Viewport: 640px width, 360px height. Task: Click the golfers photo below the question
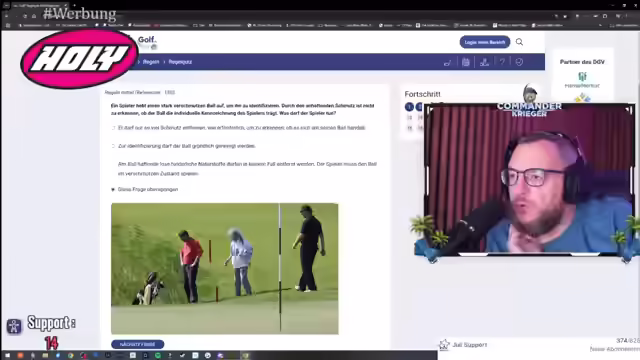tap(224, 269)
